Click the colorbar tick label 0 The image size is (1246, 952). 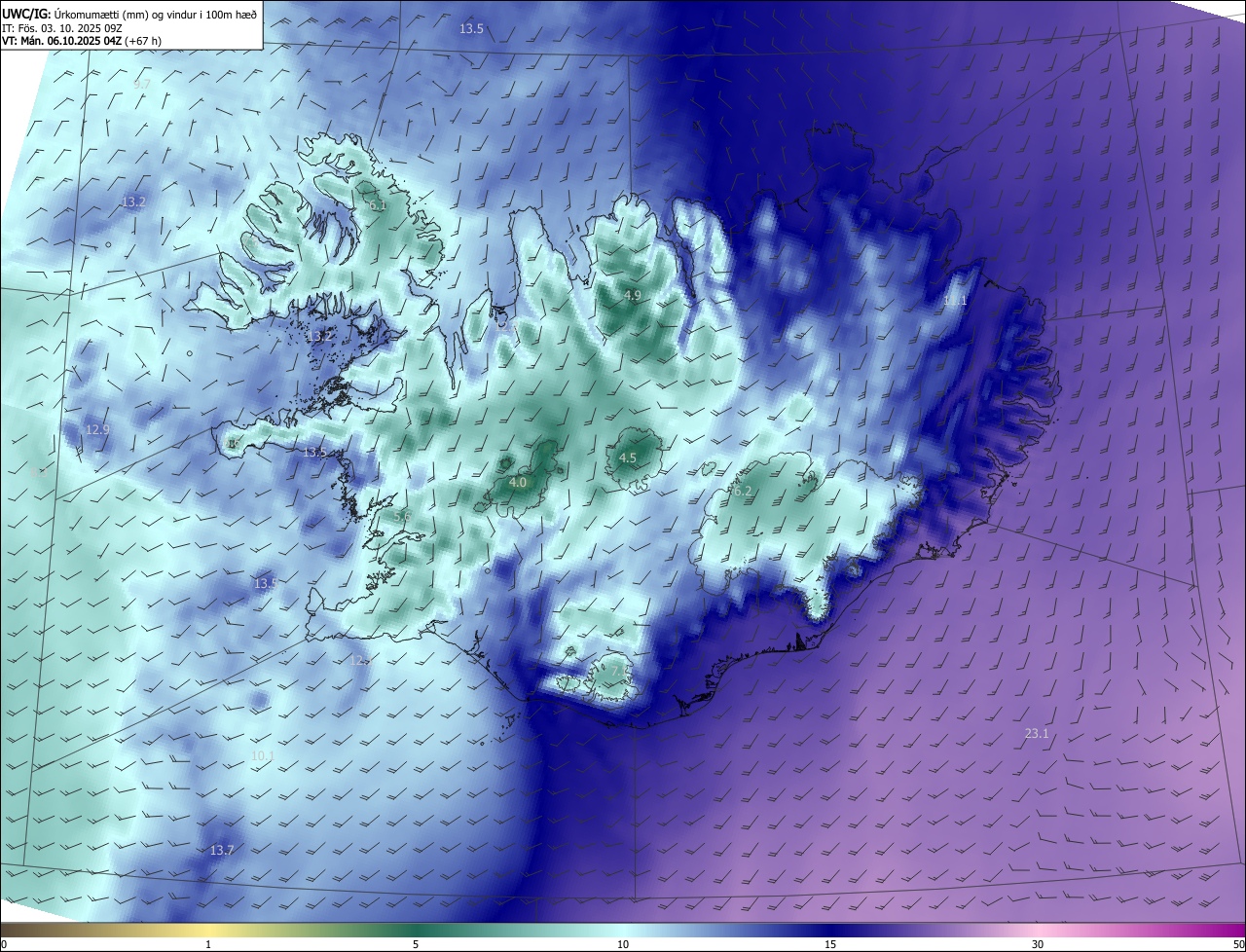(x=4, y=944)
